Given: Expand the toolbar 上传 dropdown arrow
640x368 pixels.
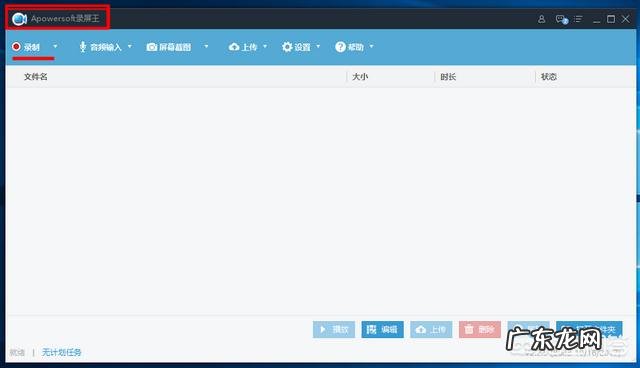Looking at the screenshot, I should coord(265,47).
